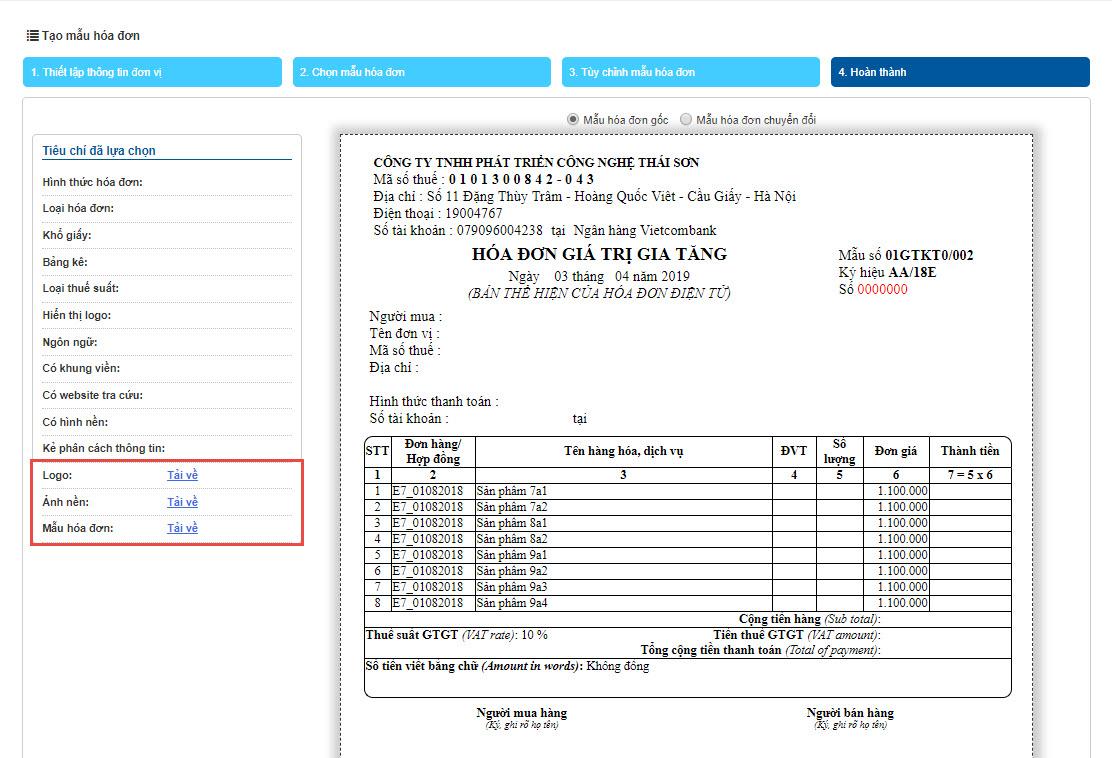The image size is (1112, 758).
Task: Click the Đơn giá column header
Action: [896, 451]
